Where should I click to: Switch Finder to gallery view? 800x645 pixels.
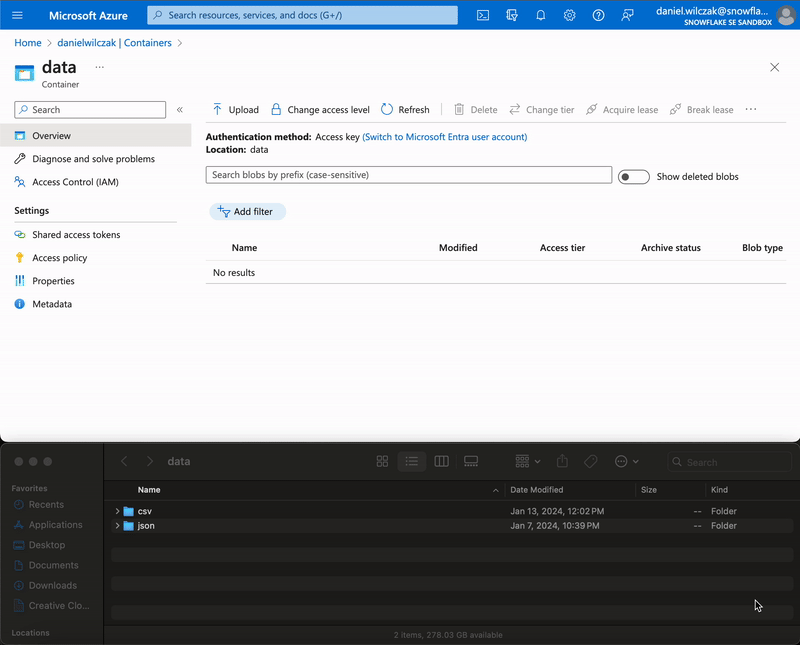tap(471, 461)
